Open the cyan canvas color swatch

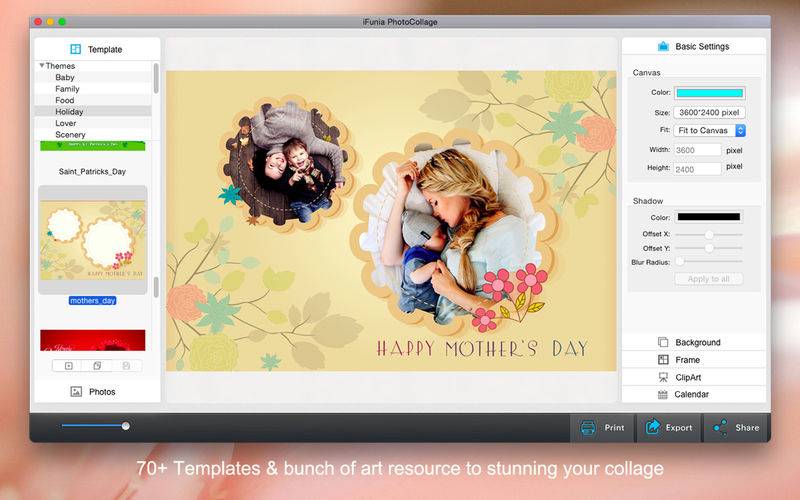[709, 93]
